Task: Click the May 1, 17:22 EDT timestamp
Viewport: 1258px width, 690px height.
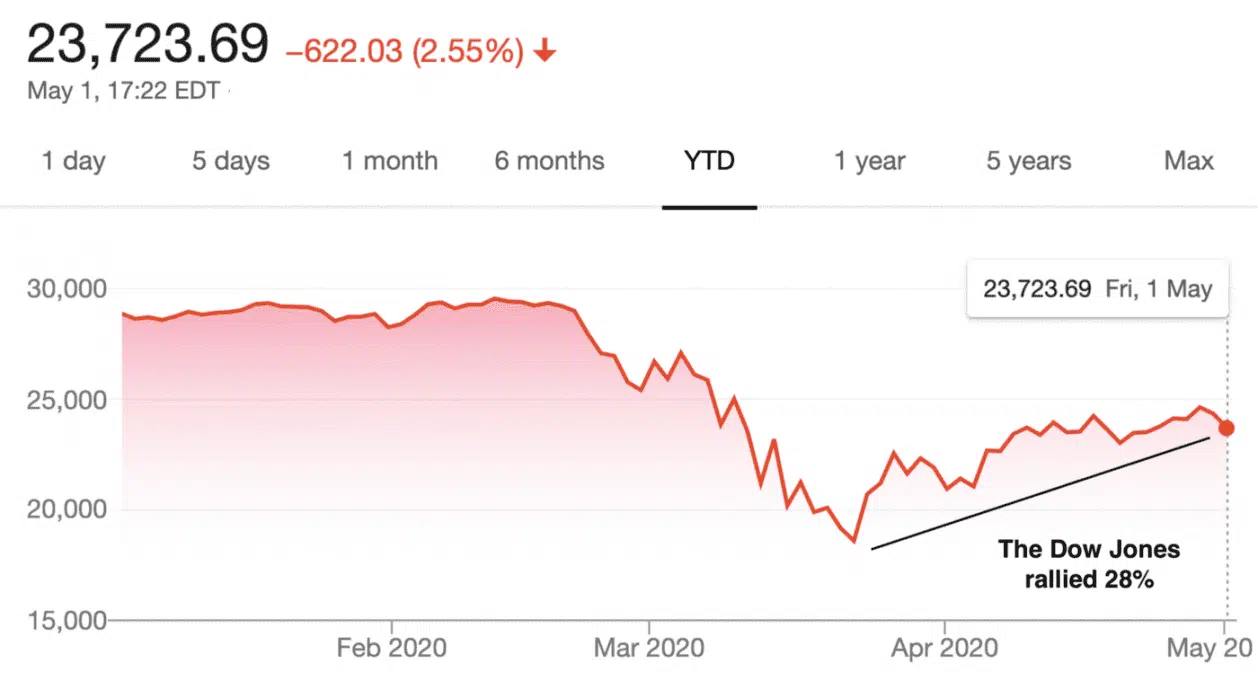Action: coord(123,91)
